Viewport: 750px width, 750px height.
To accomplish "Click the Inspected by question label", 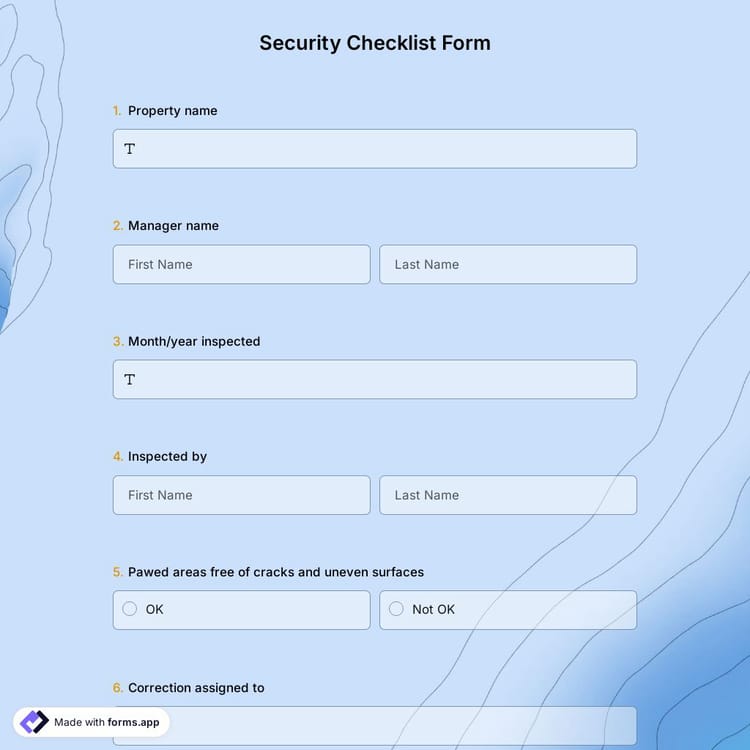I will [167, 457].
